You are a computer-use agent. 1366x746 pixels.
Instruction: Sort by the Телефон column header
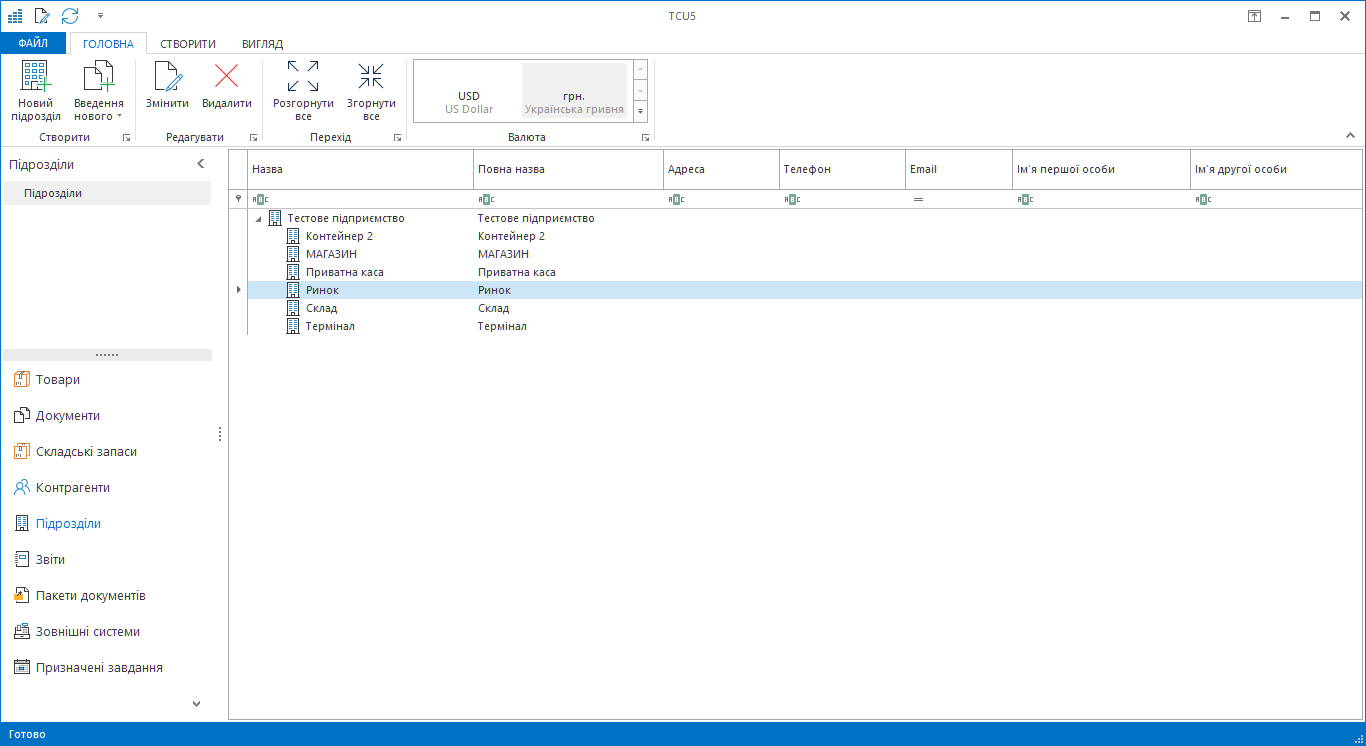842,169
